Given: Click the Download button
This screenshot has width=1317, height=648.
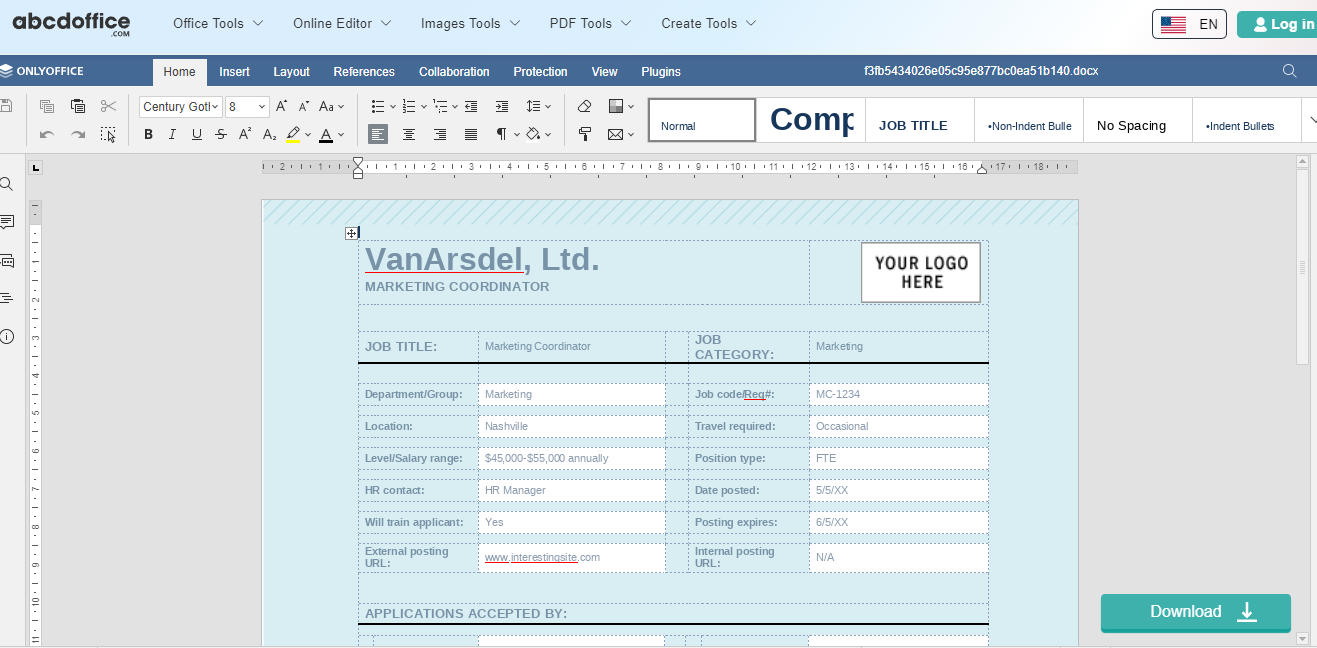Looking at the screenshot, I should click(x=1195, y=612).
